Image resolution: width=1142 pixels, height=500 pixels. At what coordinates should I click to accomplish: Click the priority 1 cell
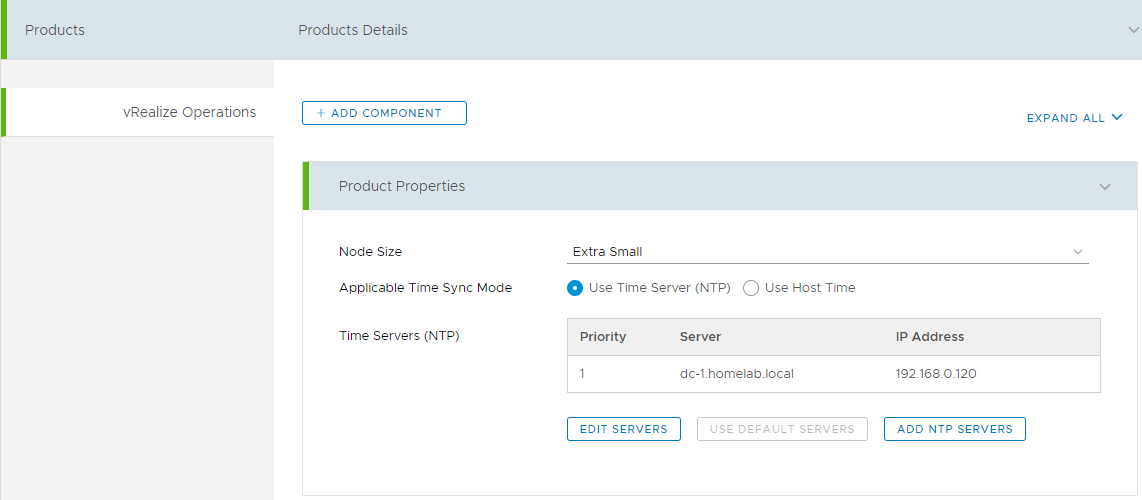pyautogui.click(x=583, y=374)
